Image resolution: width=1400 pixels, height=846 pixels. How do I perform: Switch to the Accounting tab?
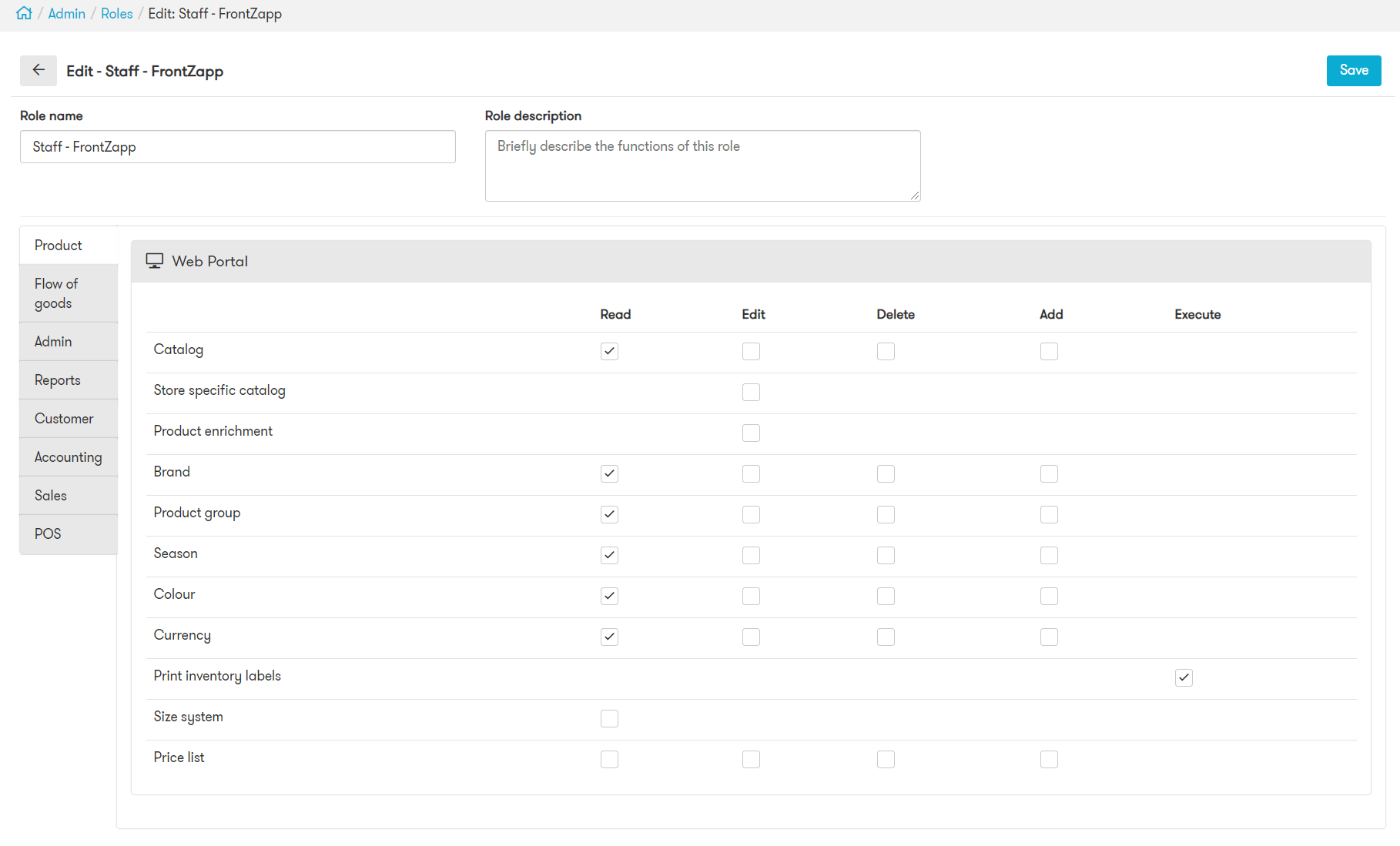[x=69, y=457]
